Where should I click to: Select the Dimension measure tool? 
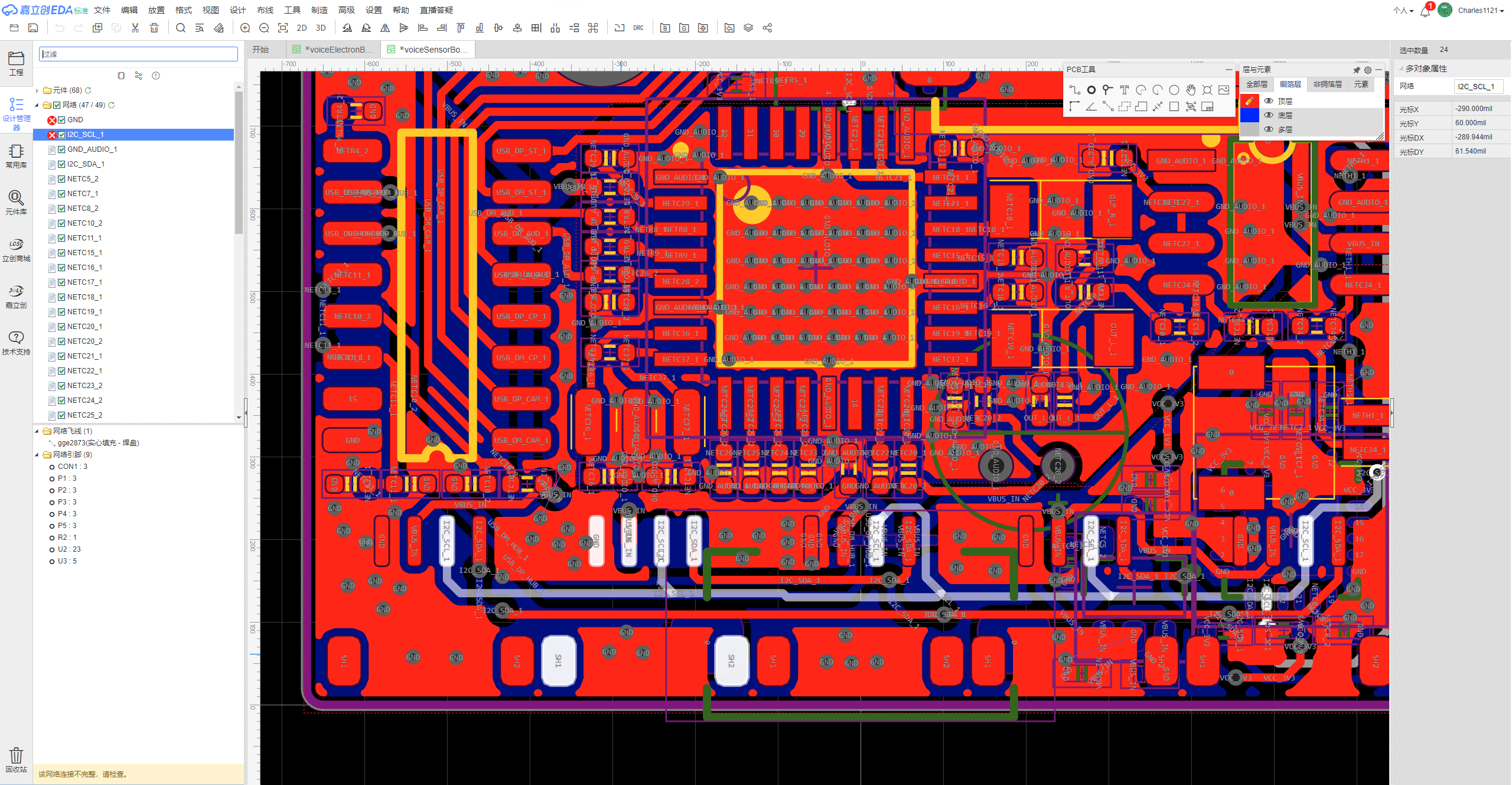pos(1158,106)
